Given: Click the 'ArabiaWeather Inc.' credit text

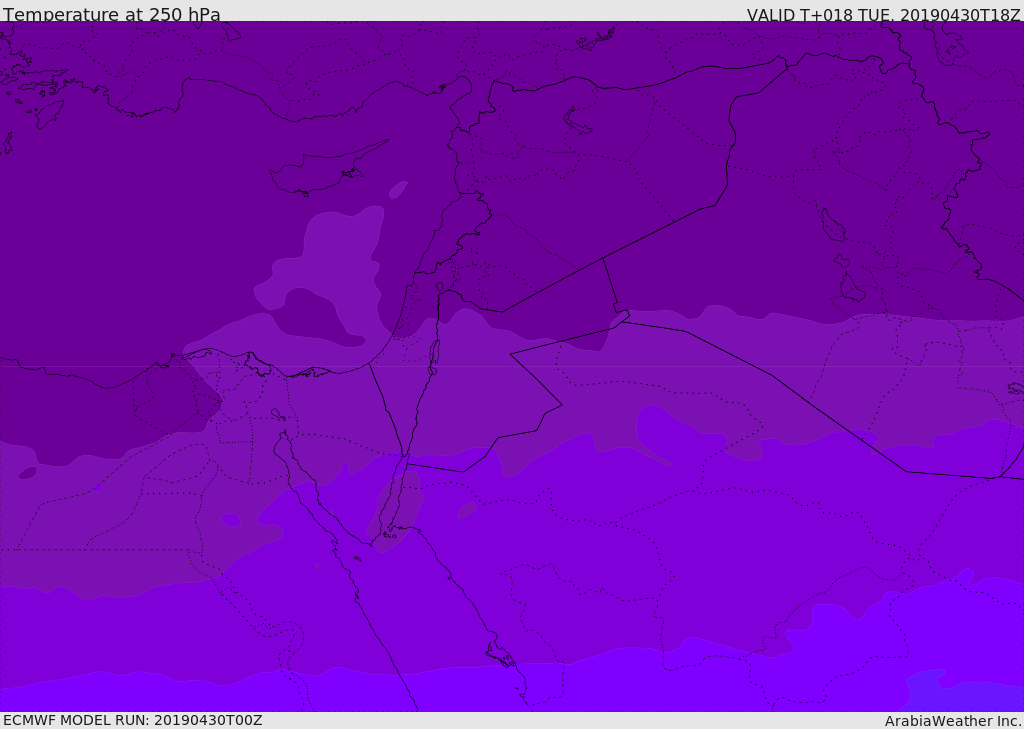Looking at the screenshot, I should click(x=952, y=721).
